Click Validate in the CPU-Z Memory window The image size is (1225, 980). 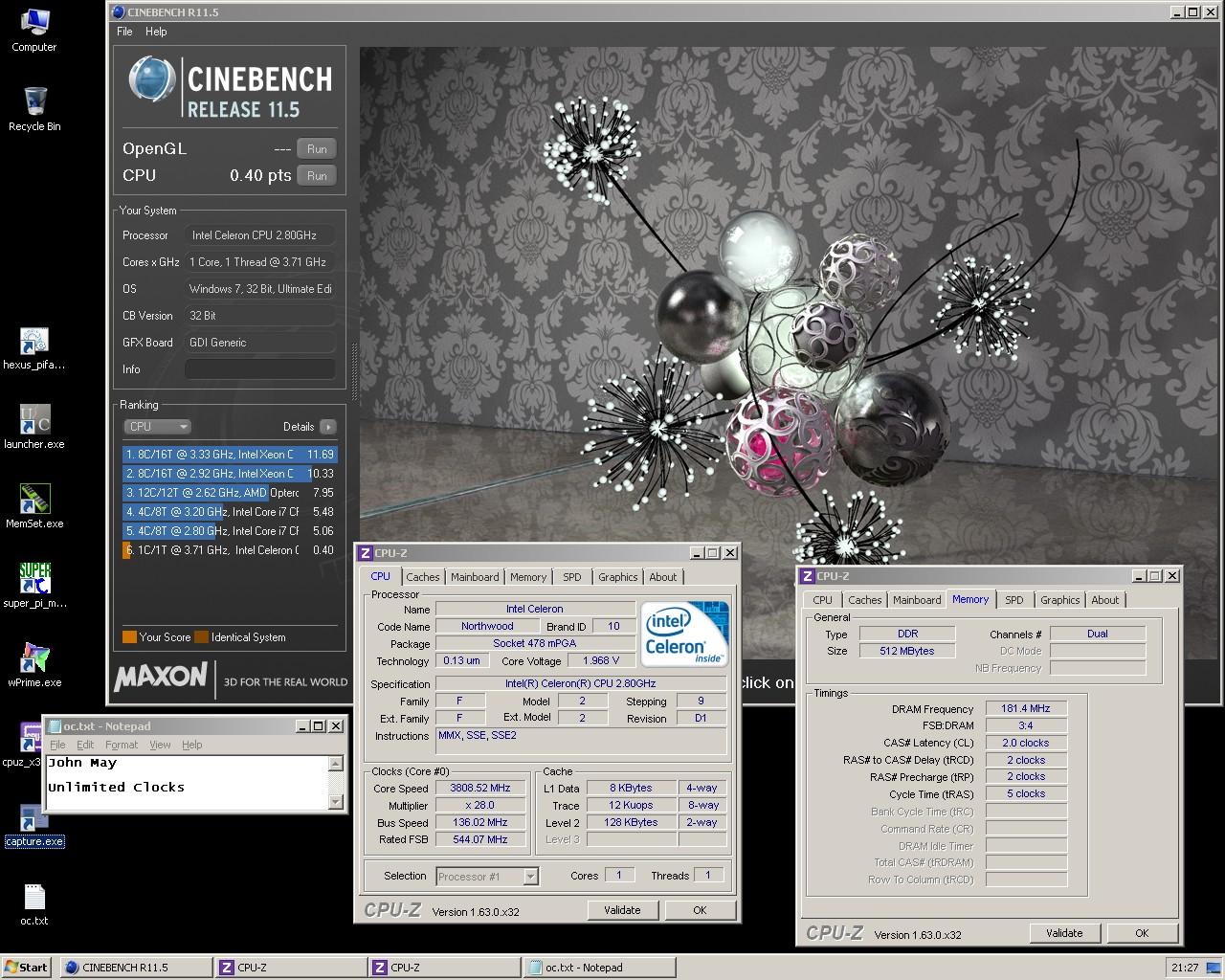pos(1064,933)
